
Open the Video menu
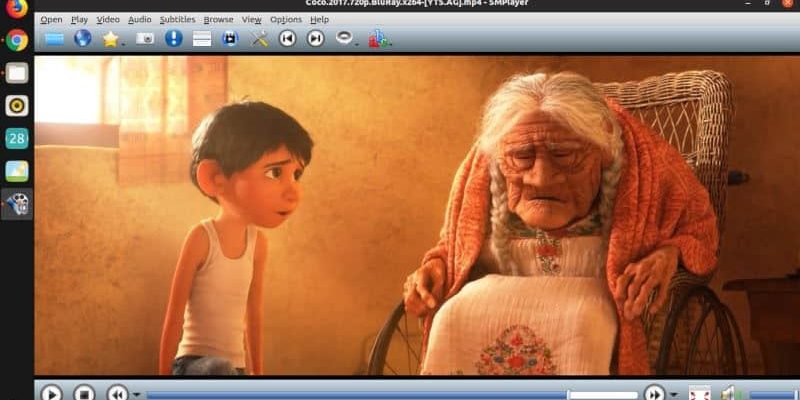point(108,19)
